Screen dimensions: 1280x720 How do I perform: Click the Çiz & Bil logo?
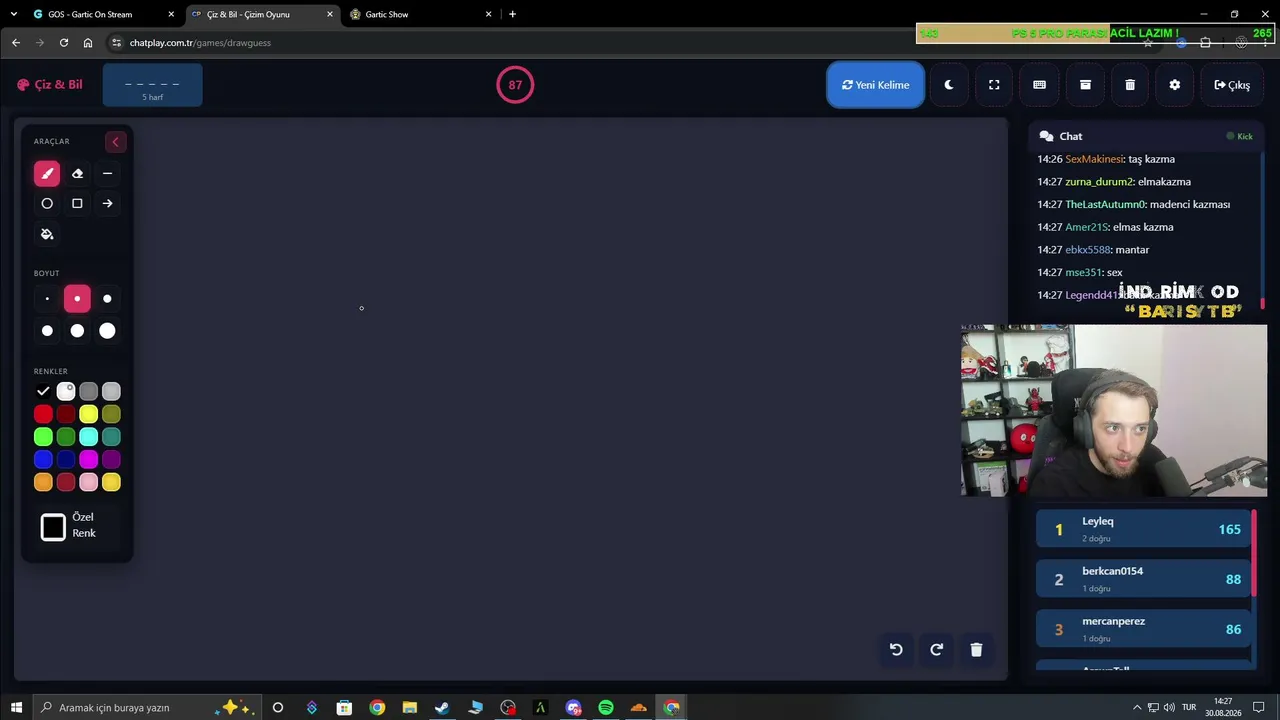[50, 85]
